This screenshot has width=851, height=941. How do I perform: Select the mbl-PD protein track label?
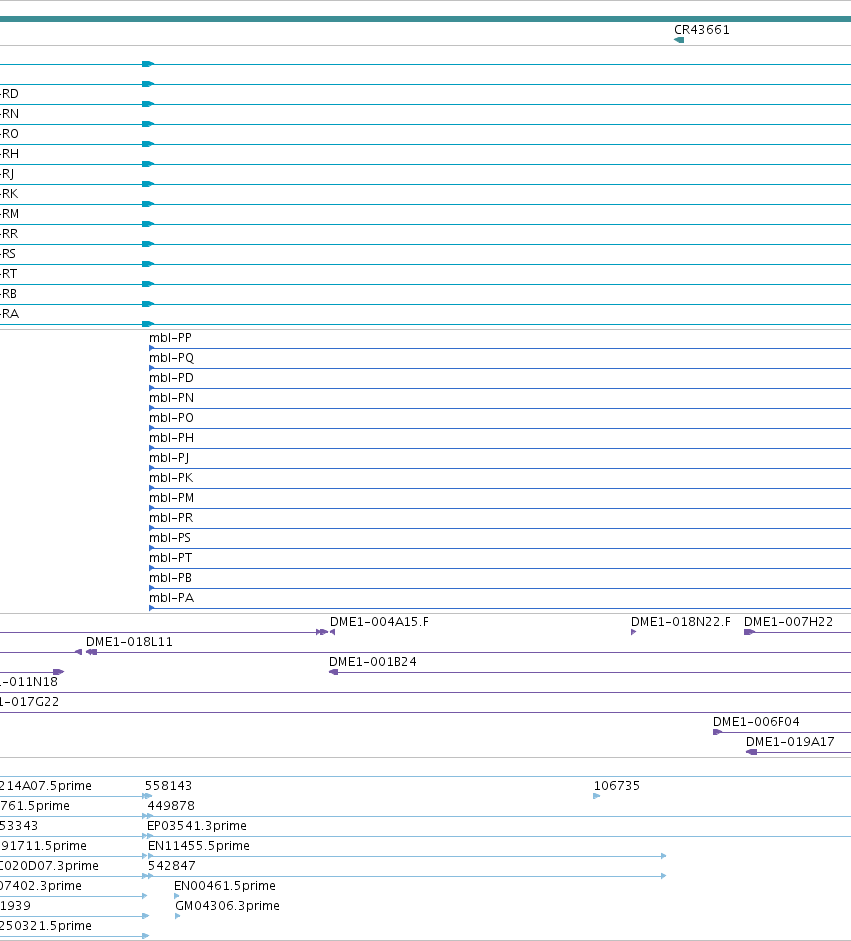[171, 377]
